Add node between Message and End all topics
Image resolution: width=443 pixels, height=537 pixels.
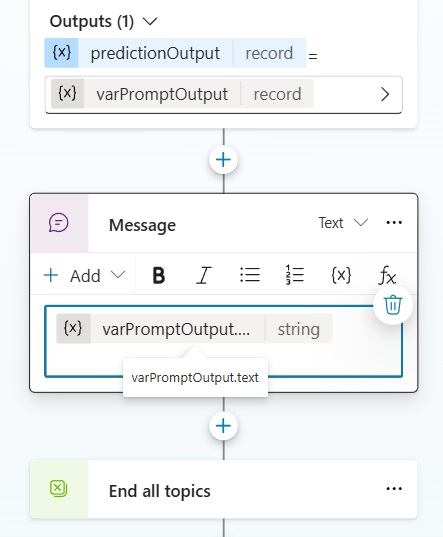tap(224, 426)
